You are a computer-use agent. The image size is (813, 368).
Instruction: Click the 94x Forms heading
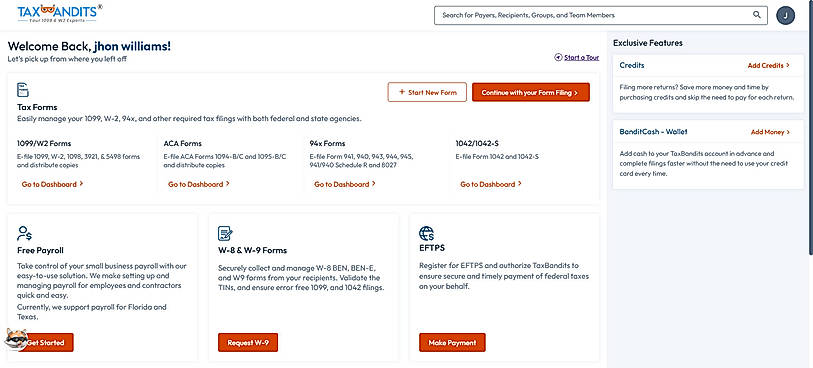pyautogui.click(x=327, y=144)
